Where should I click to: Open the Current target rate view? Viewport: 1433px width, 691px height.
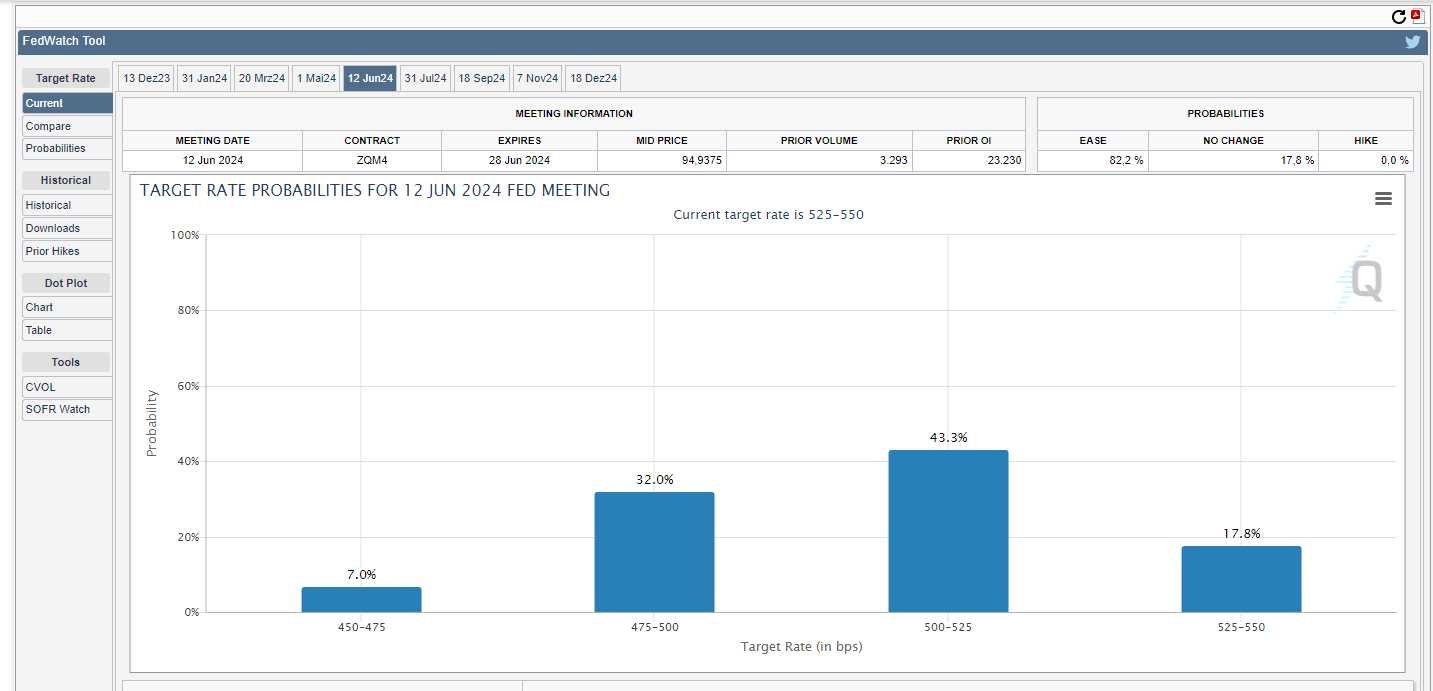pos(67,103)
